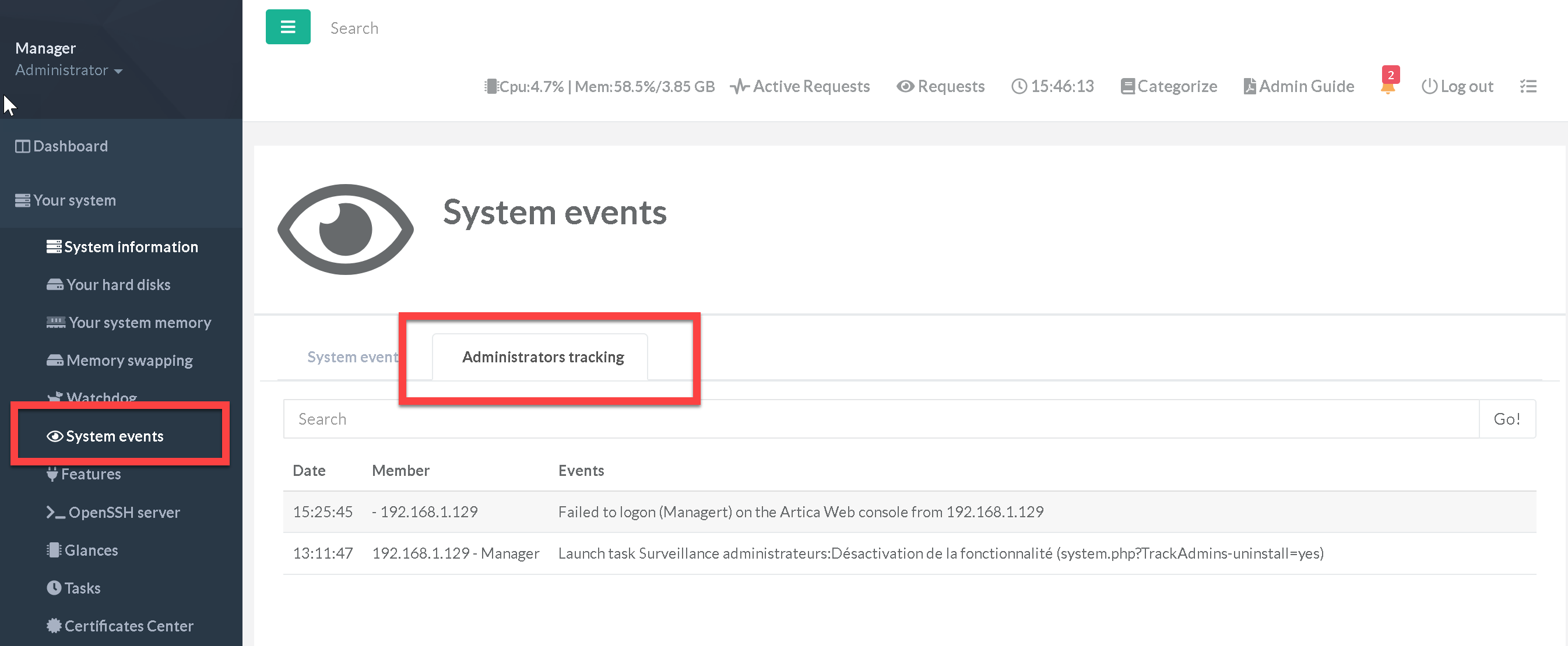Click the right-side list panel icon
1568x646 pixels.
tap(1528, 86)
